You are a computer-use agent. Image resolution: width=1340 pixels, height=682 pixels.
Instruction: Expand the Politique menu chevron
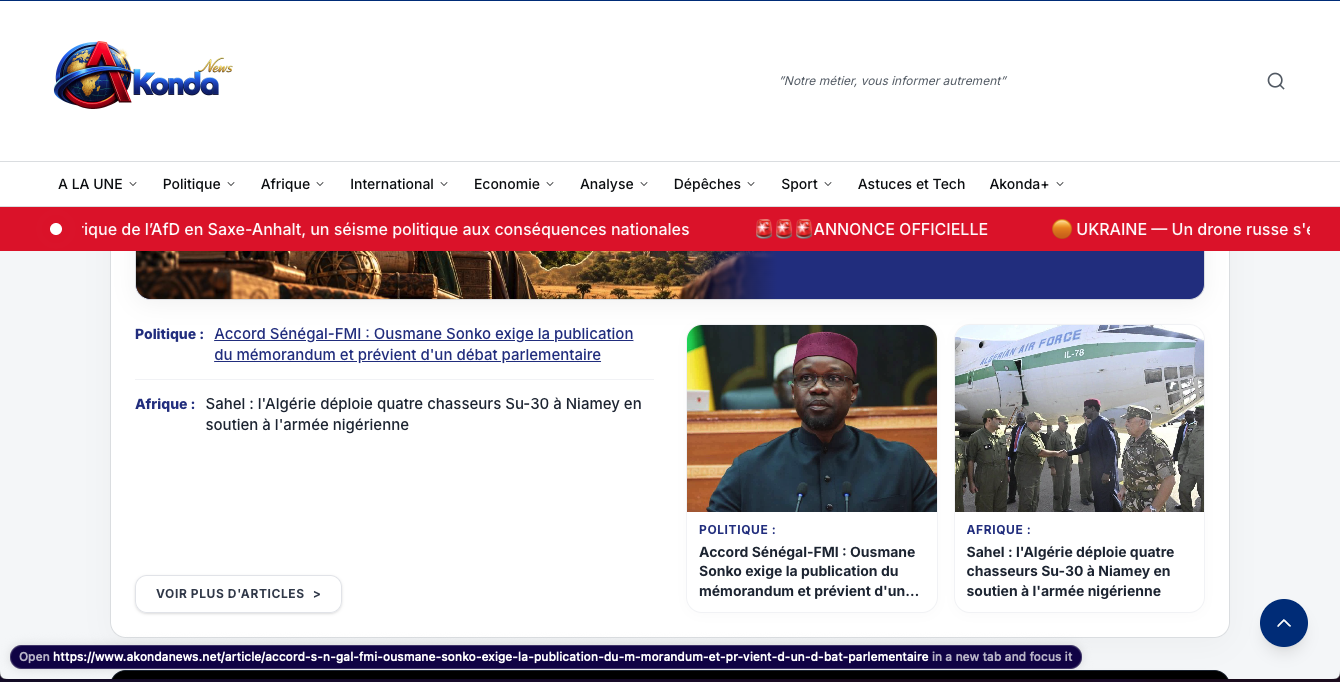pos(231,184)
